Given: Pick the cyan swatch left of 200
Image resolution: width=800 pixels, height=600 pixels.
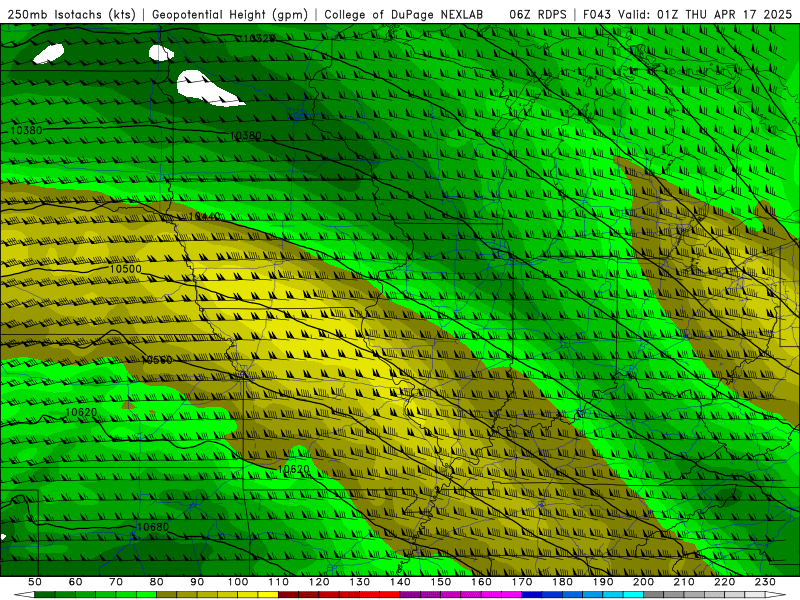Looking at the screenshot, I should (633, 595).
